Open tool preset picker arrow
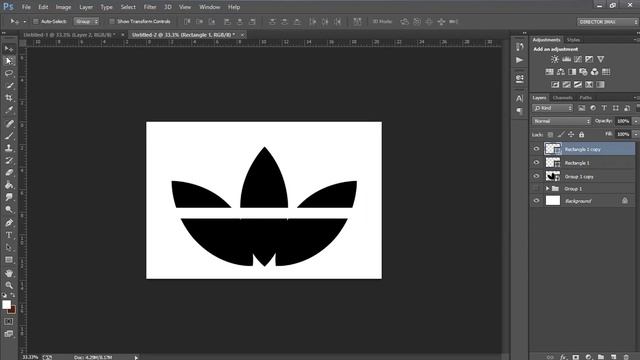The image size is (640, 360). (x=24, y=21)
